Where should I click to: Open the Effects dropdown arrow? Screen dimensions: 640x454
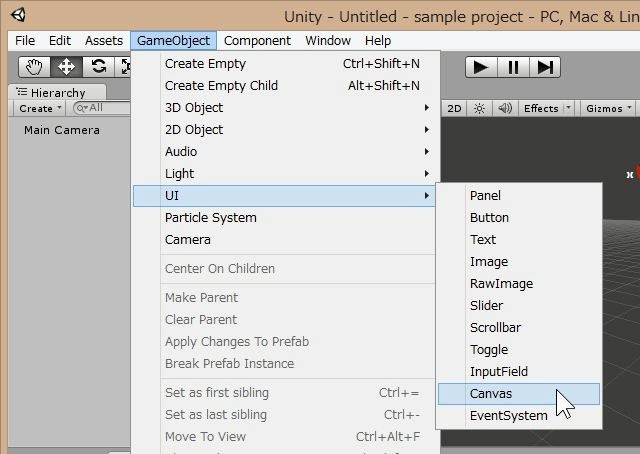coord(569,108)
